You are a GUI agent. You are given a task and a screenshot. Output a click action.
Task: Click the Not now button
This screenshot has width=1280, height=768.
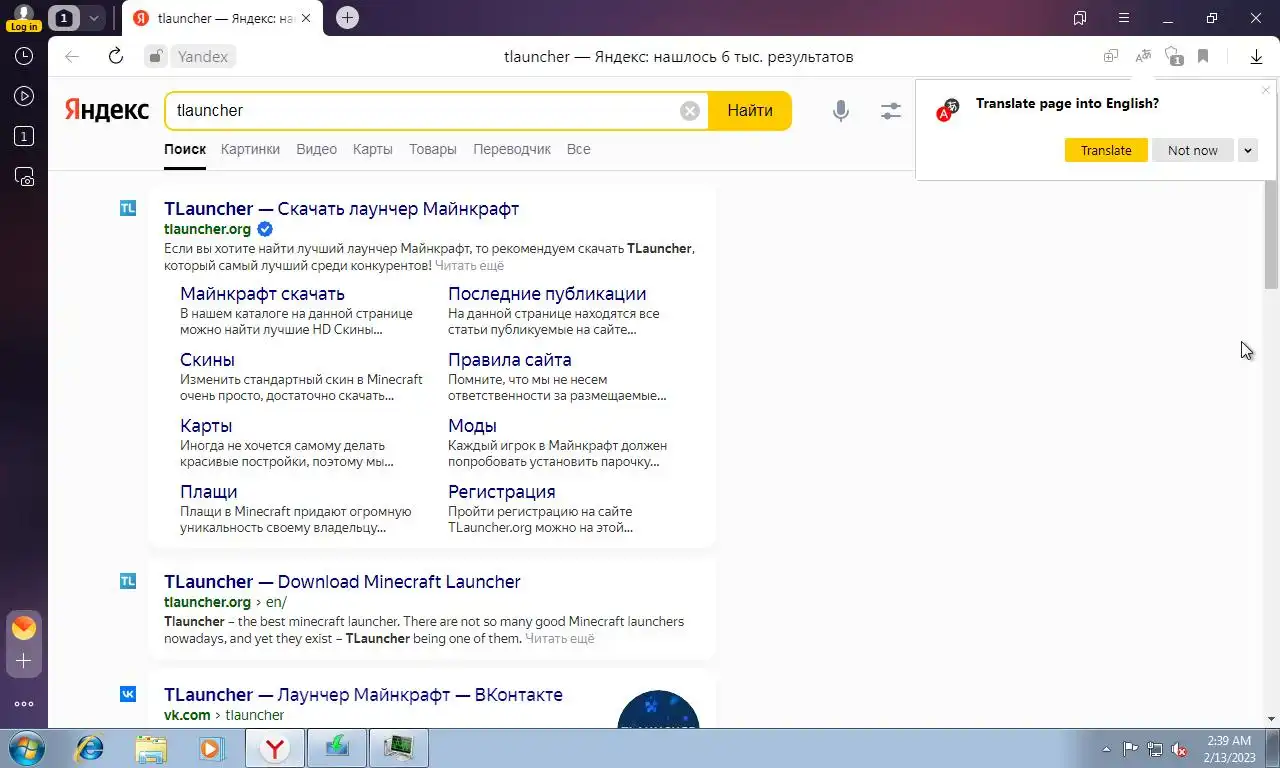(1193, 150)
